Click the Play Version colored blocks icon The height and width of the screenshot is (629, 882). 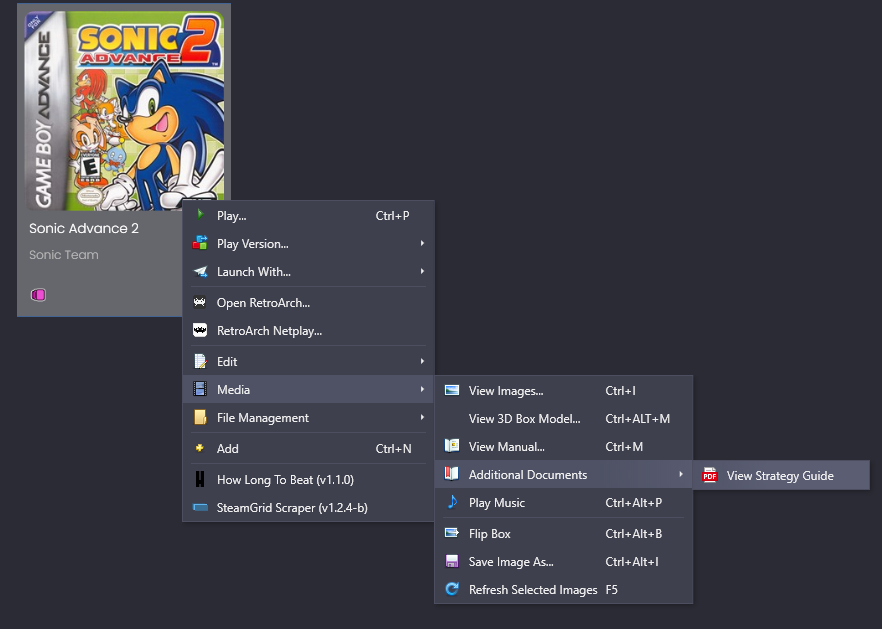click(x=200, y=243)
